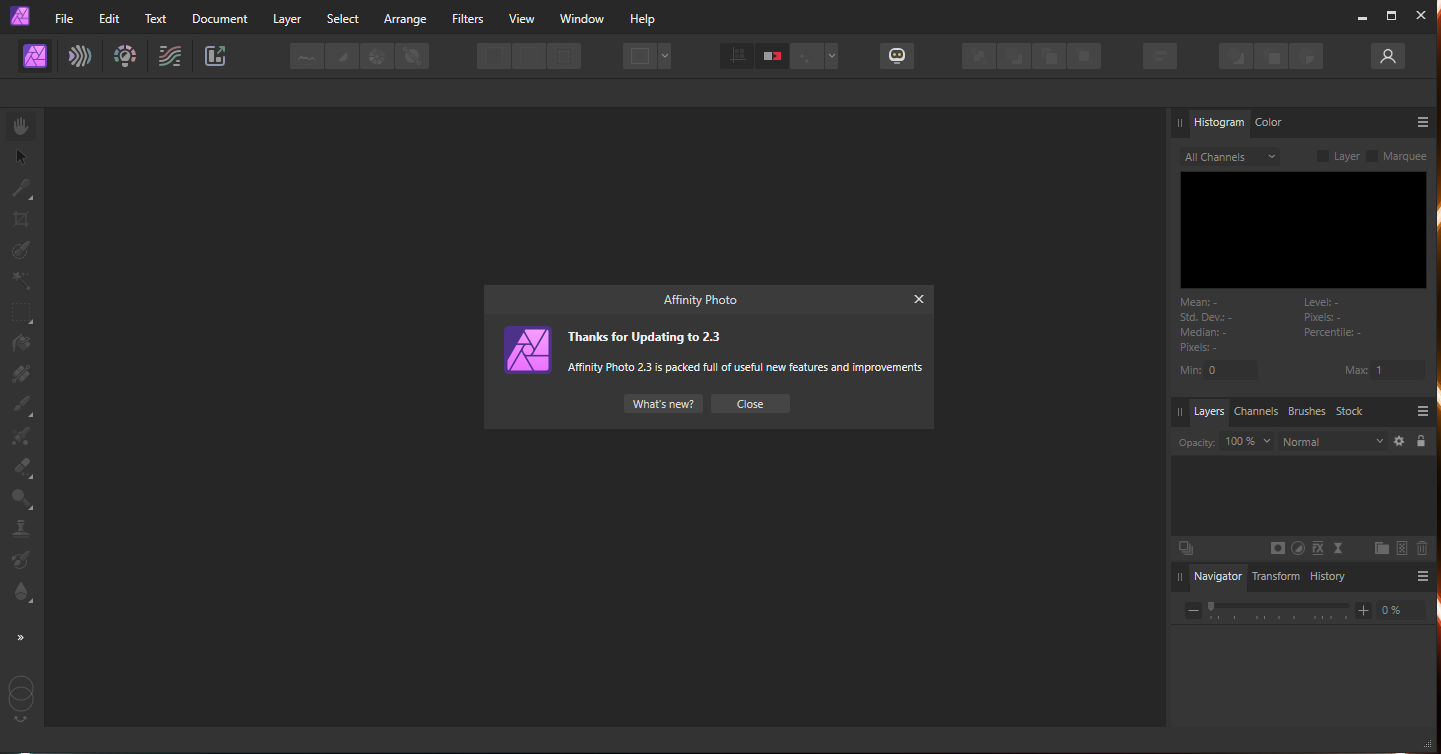Open the assistant robot icon
This screenshot has width=1441, height=754.
tap(897, 56)
